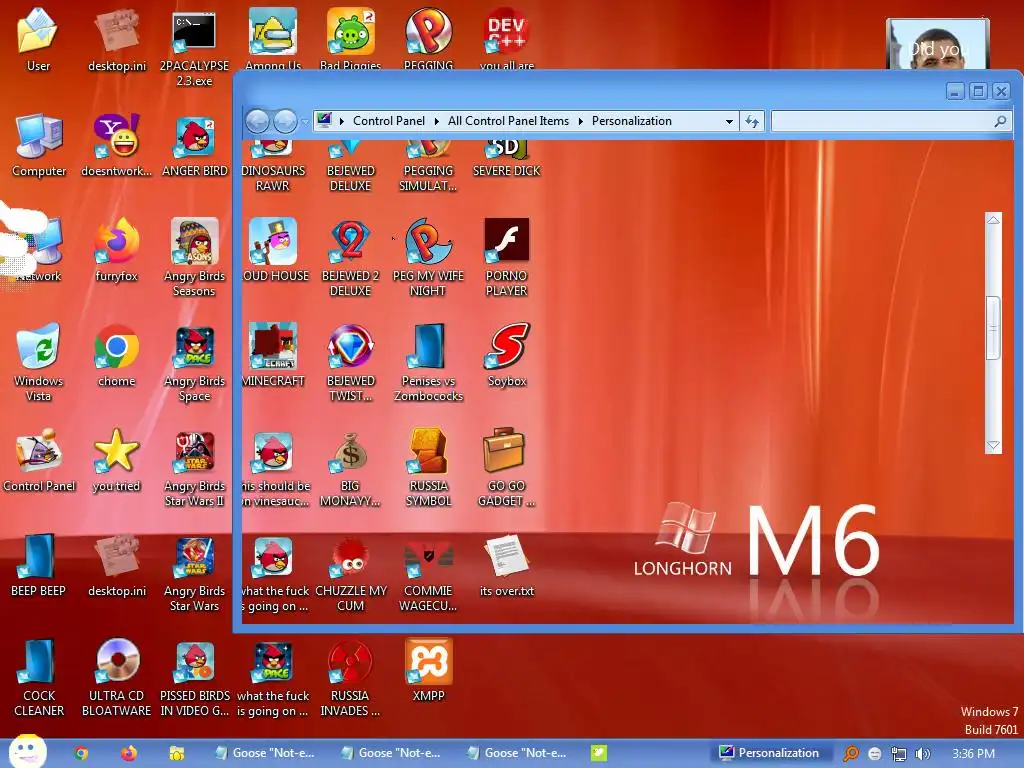The image size is (1024, 768).
Task: Open the BEJEWED TWIST gem icon
Action: 350,362
